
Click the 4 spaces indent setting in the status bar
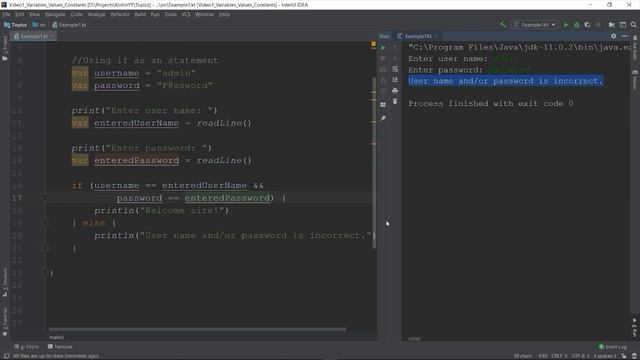(x=605, y=356)
